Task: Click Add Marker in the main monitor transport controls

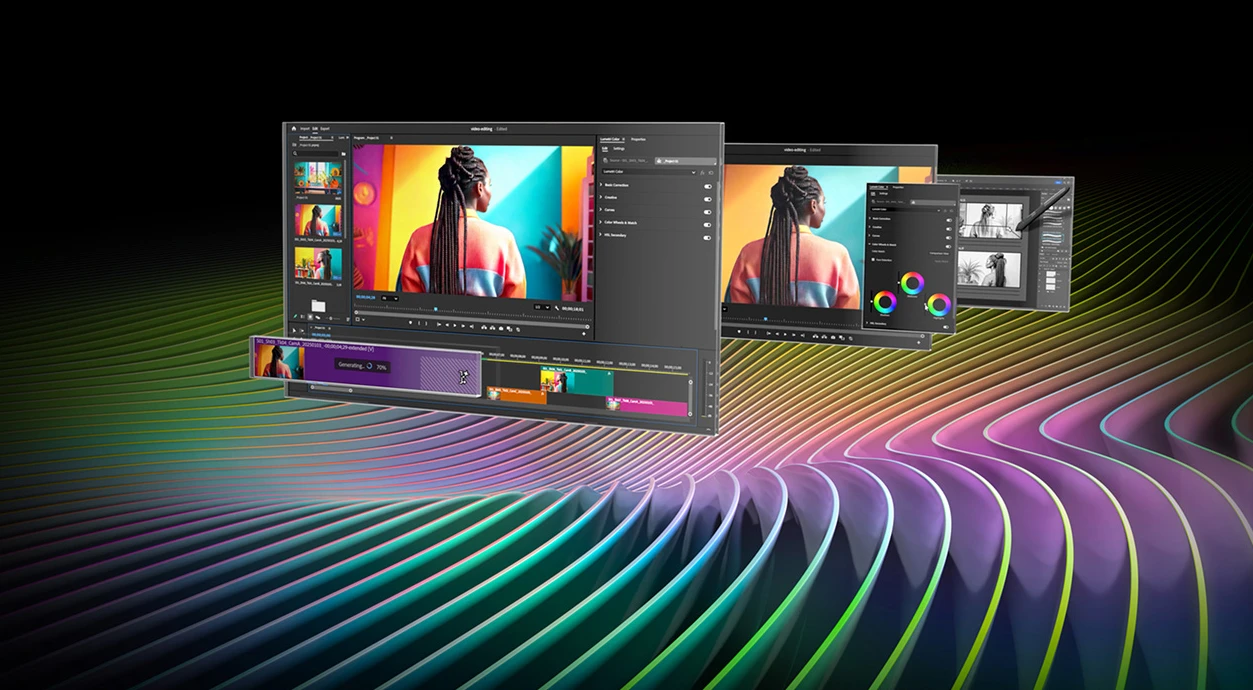Action: pos(410,323)
